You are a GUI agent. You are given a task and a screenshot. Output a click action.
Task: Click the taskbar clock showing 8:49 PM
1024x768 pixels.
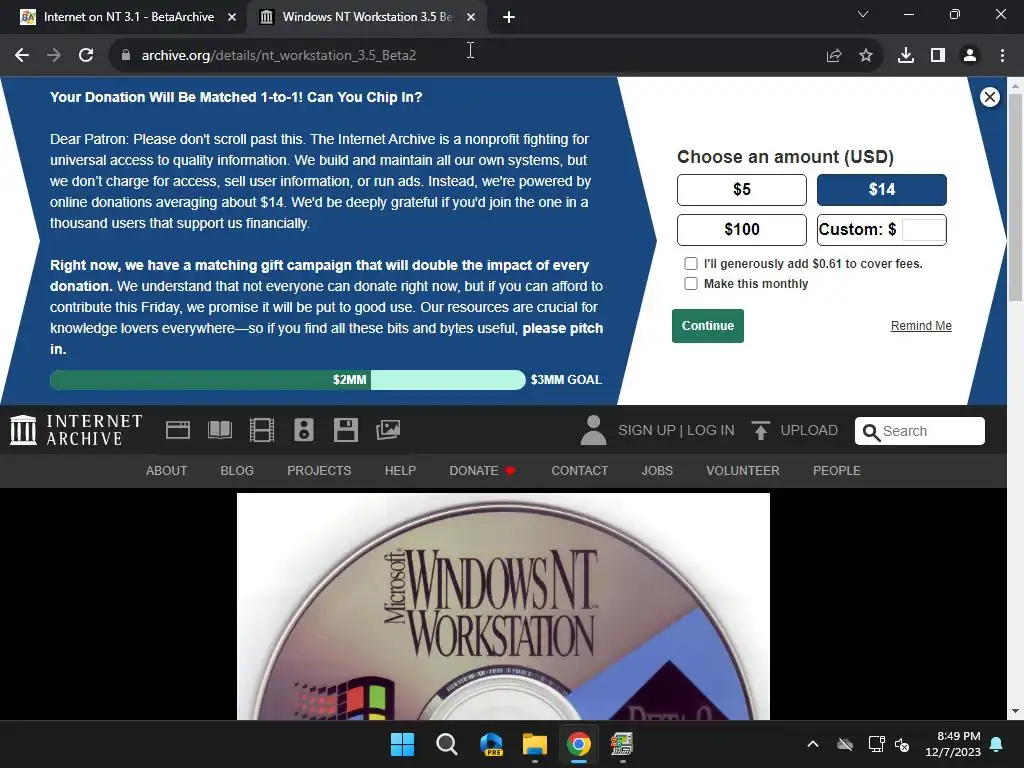953,744
